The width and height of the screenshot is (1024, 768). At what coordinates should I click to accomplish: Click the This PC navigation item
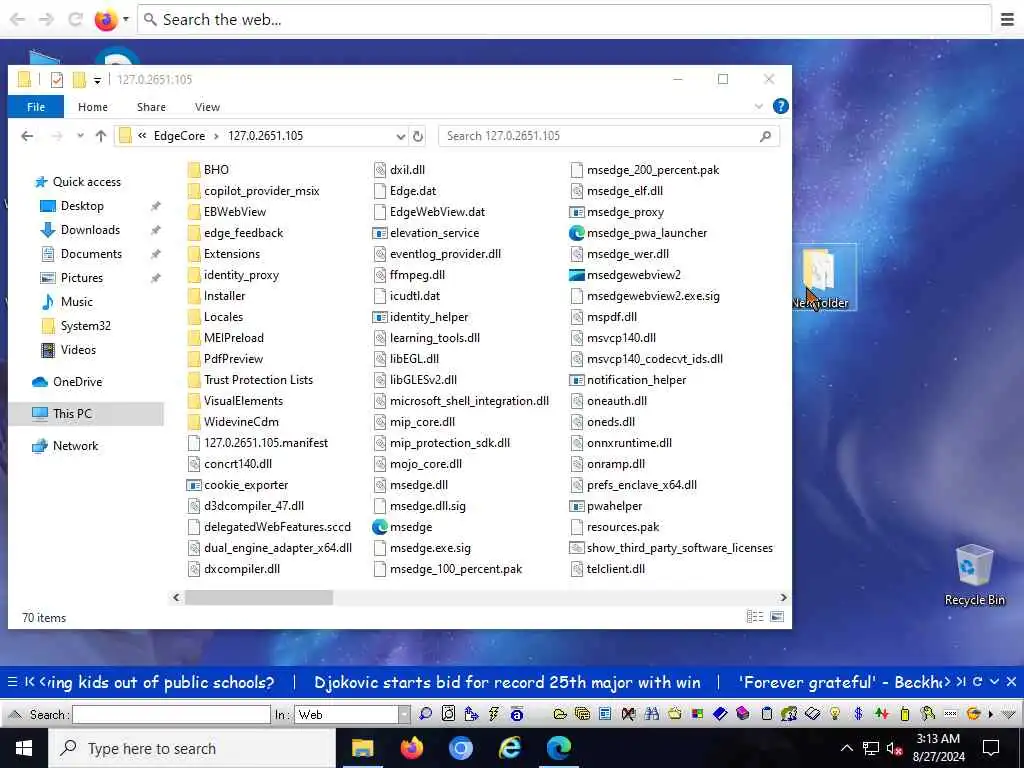[72, 413]
